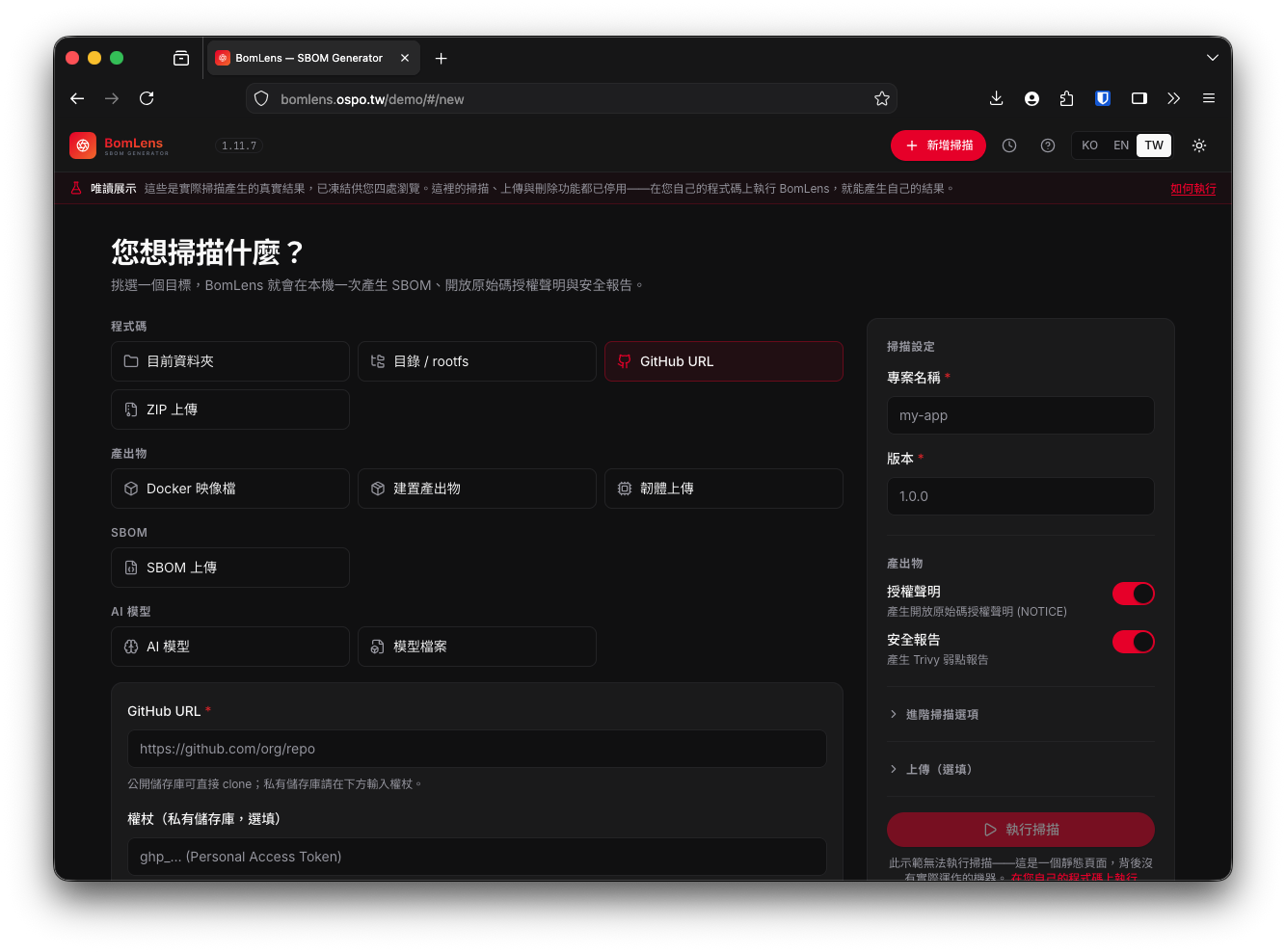The image size is (1286, 952).
Task: Open the help question mark icon
Action: [x=1048, y=145]
